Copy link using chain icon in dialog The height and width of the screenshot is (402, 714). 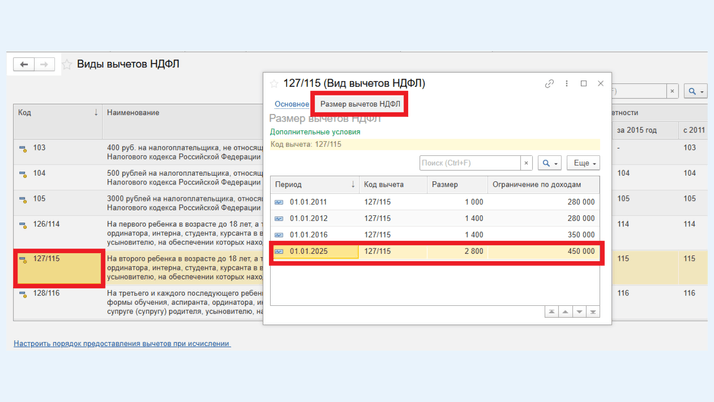549,84
